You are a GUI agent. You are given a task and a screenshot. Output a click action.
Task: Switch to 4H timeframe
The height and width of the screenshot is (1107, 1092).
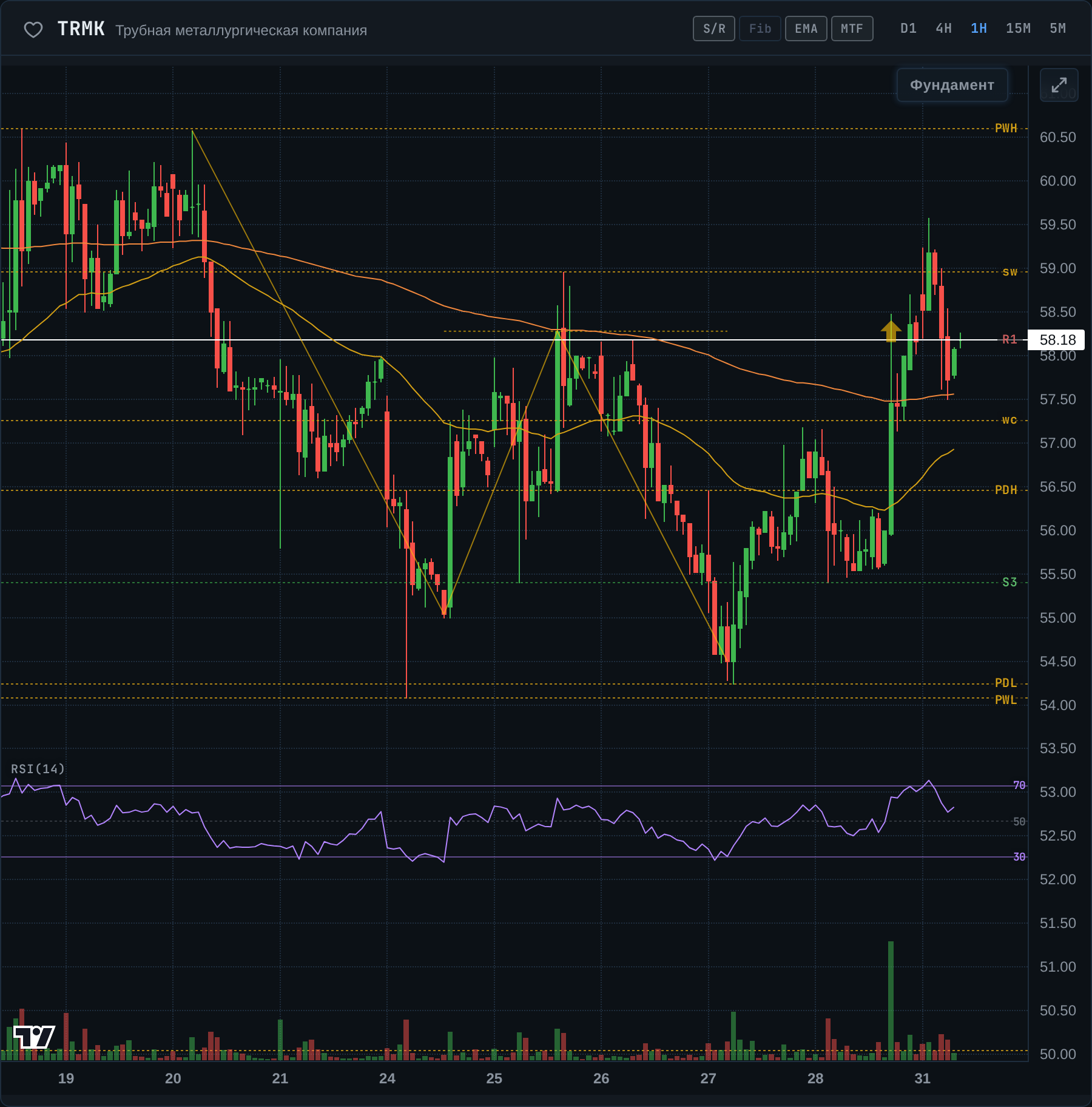[x=943, y=29]
